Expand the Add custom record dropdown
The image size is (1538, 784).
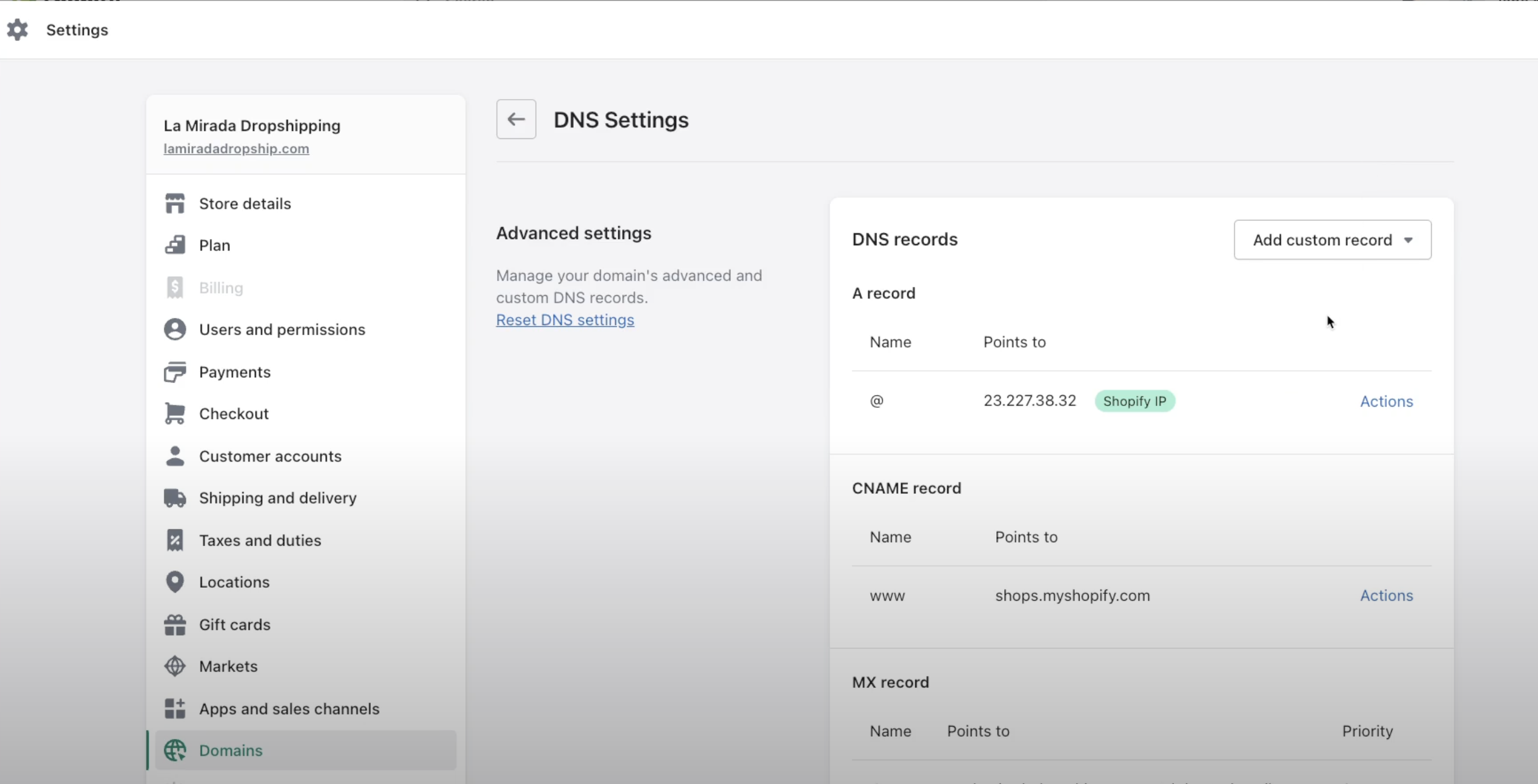pyautogui.click(x=1332, y=240)
